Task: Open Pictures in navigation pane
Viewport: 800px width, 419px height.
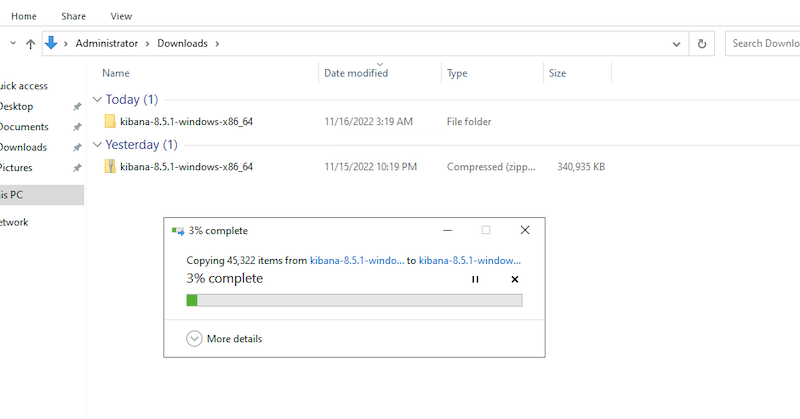Action: pos(16,167)
